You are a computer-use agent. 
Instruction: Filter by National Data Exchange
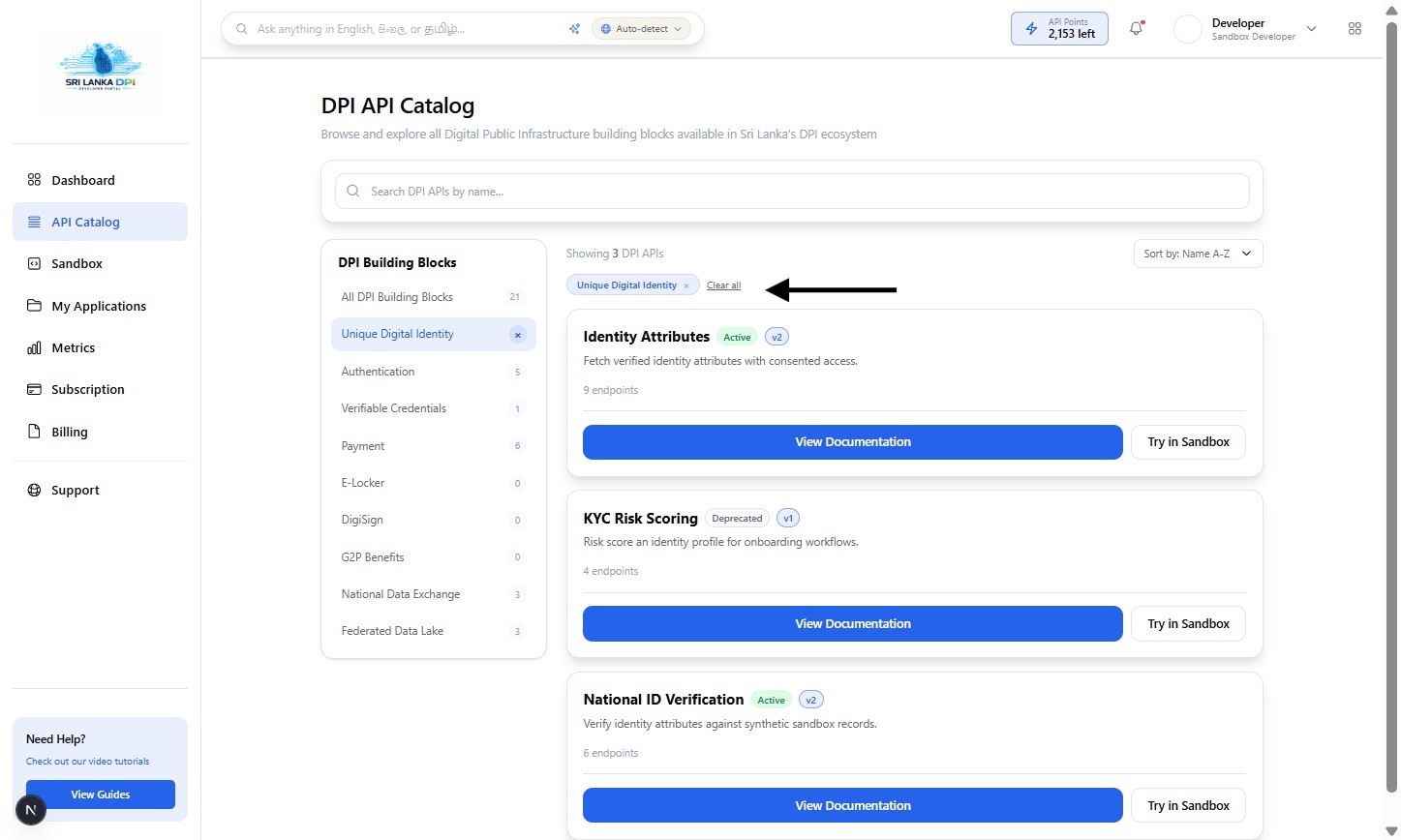pos(433,594)
